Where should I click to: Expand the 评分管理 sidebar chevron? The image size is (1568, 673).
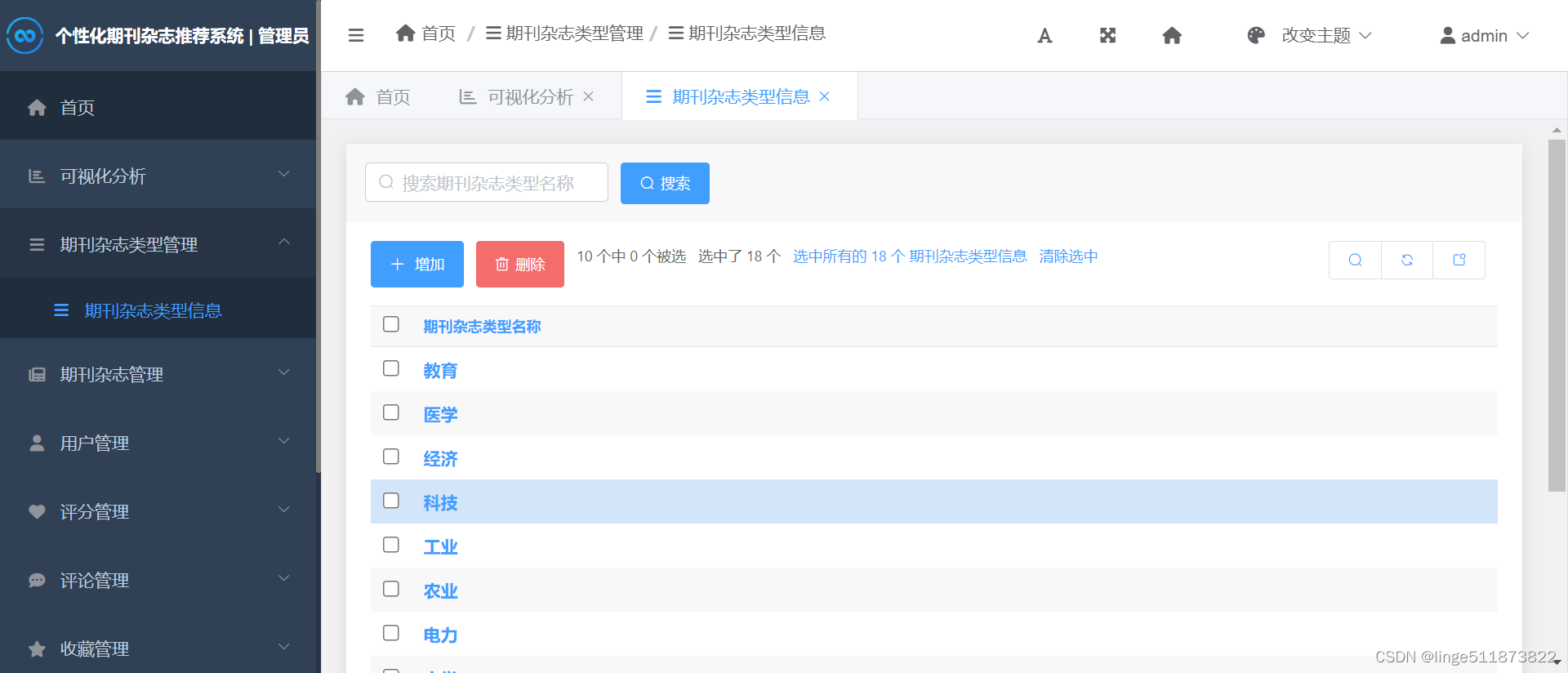pos(284,510)
